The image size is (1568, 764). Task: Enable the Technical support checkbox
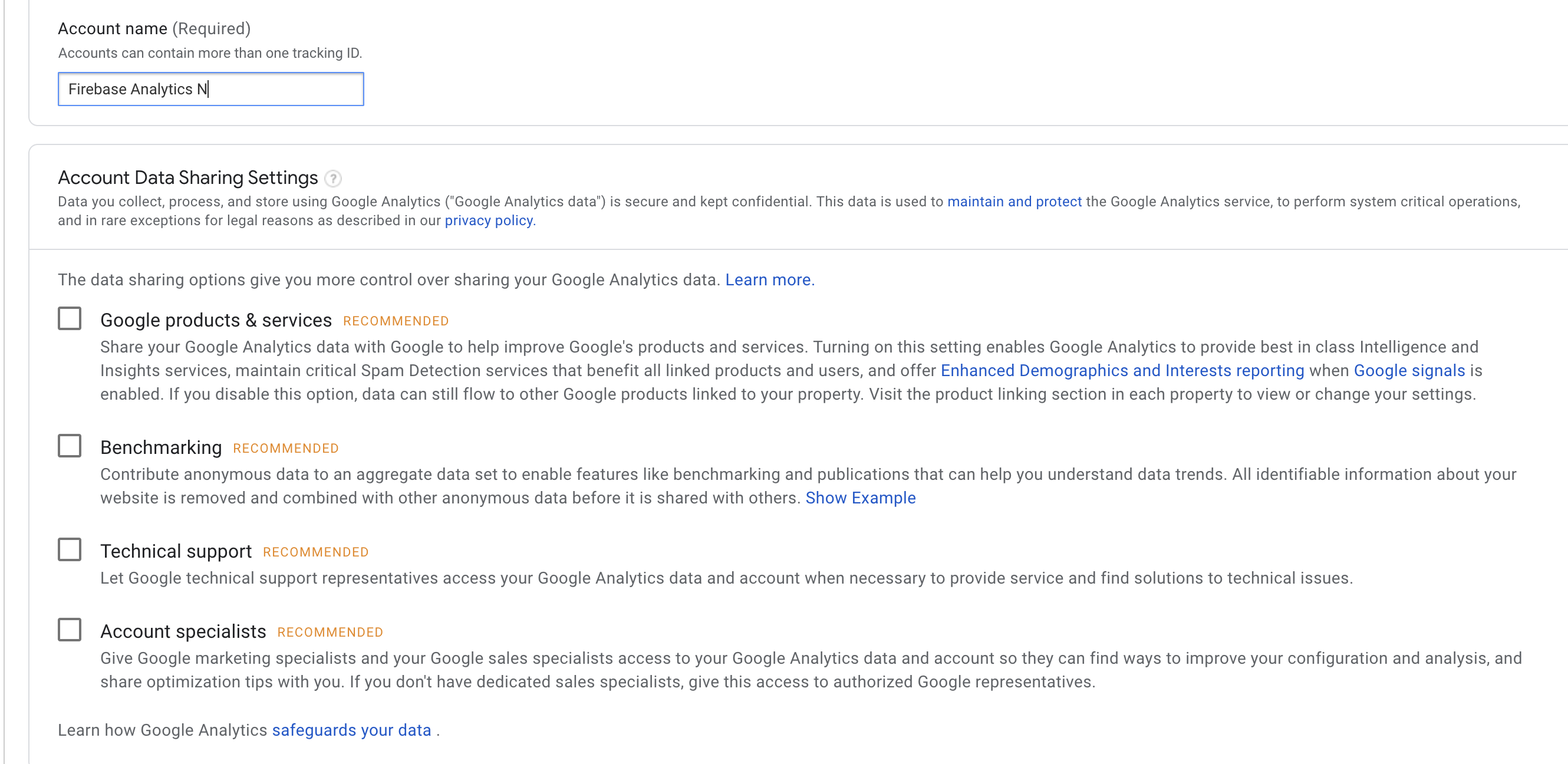(x=70, y=549)
